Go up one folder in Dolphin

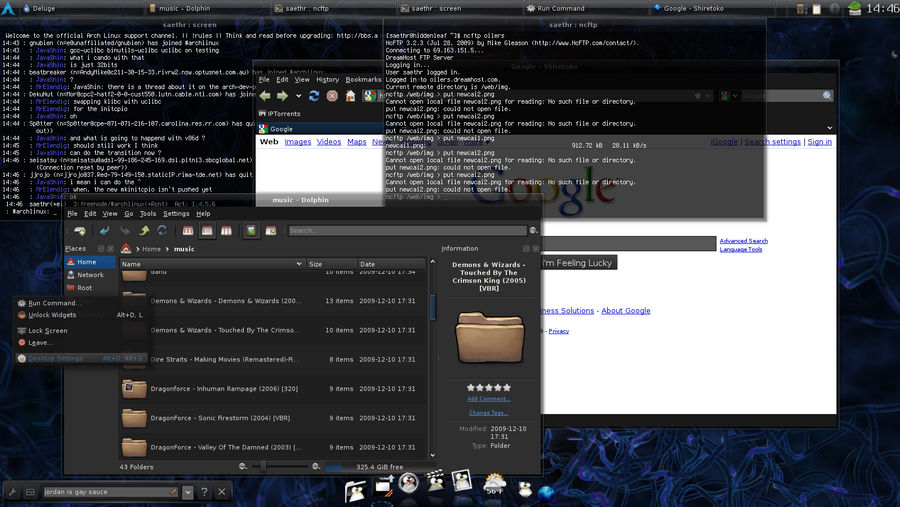[144, 231]
